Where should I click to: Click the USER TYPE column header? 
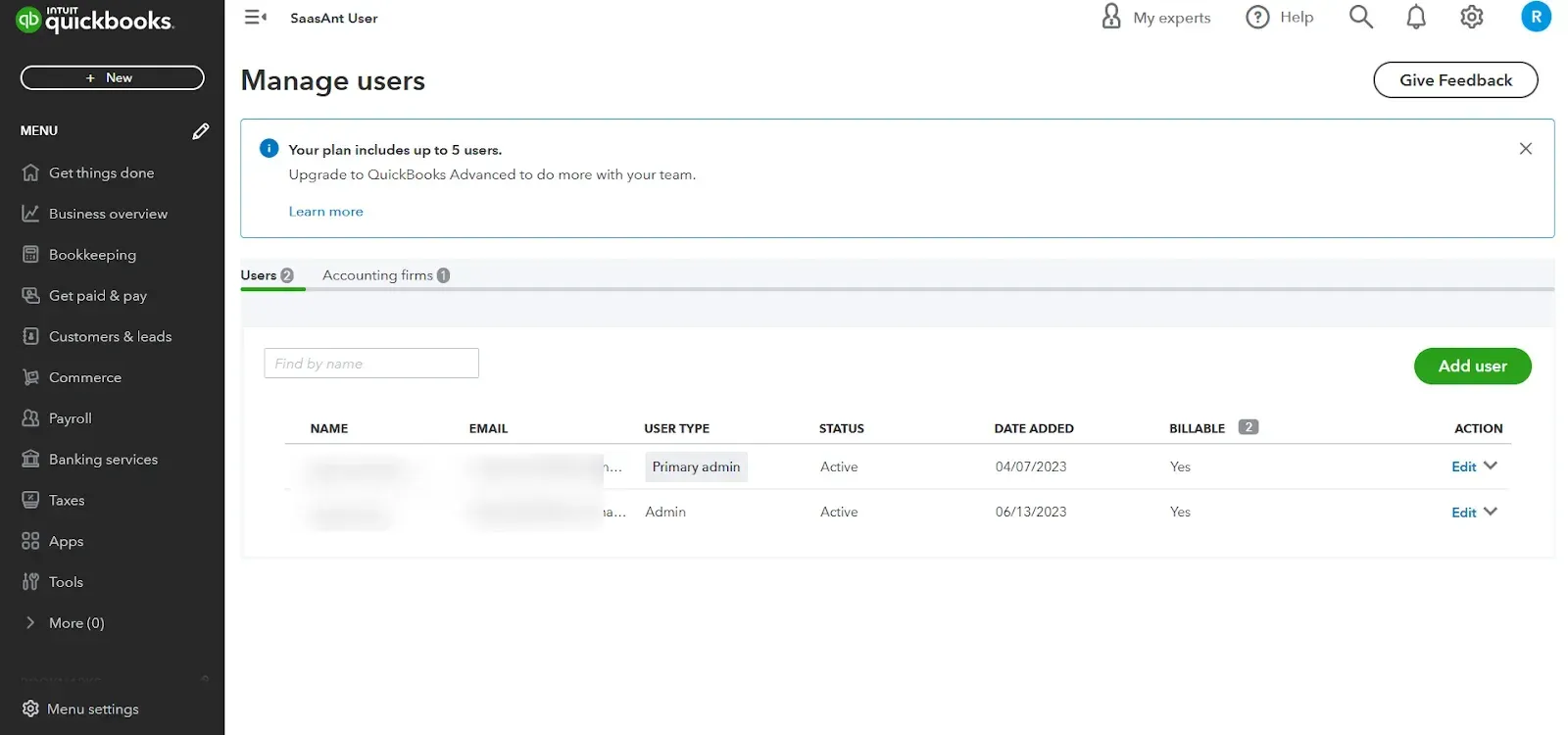point(676,428)
